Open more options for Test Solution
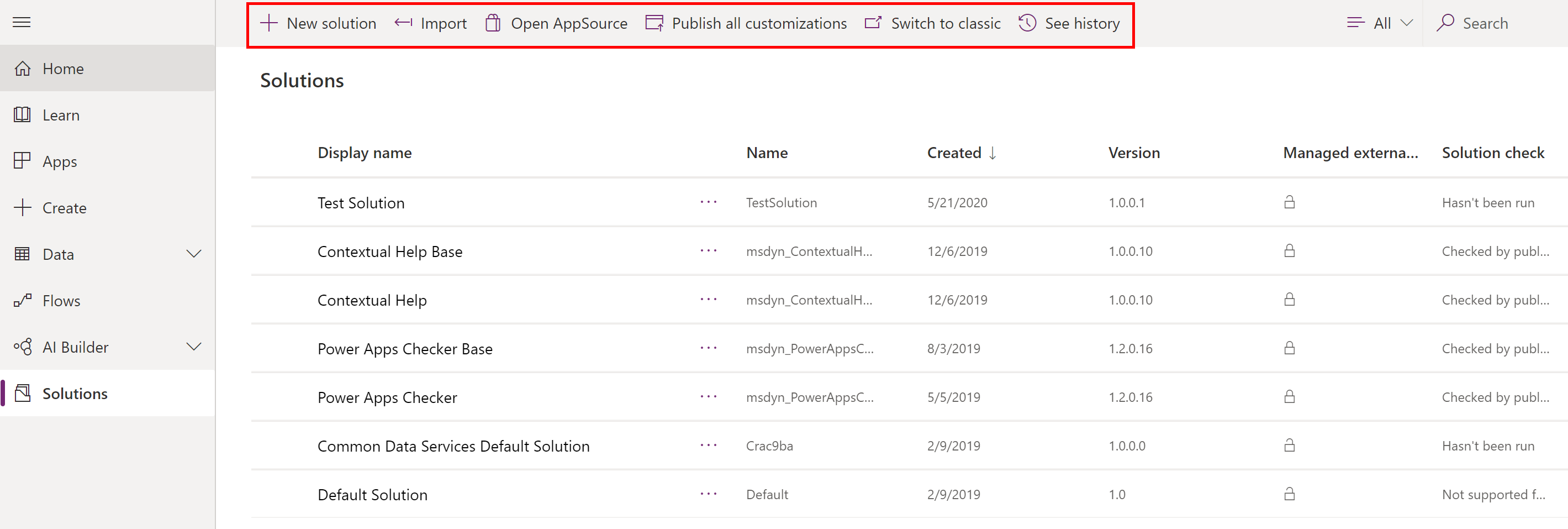The height and width of the screenshot is (529, 1568). coord(709,202)
